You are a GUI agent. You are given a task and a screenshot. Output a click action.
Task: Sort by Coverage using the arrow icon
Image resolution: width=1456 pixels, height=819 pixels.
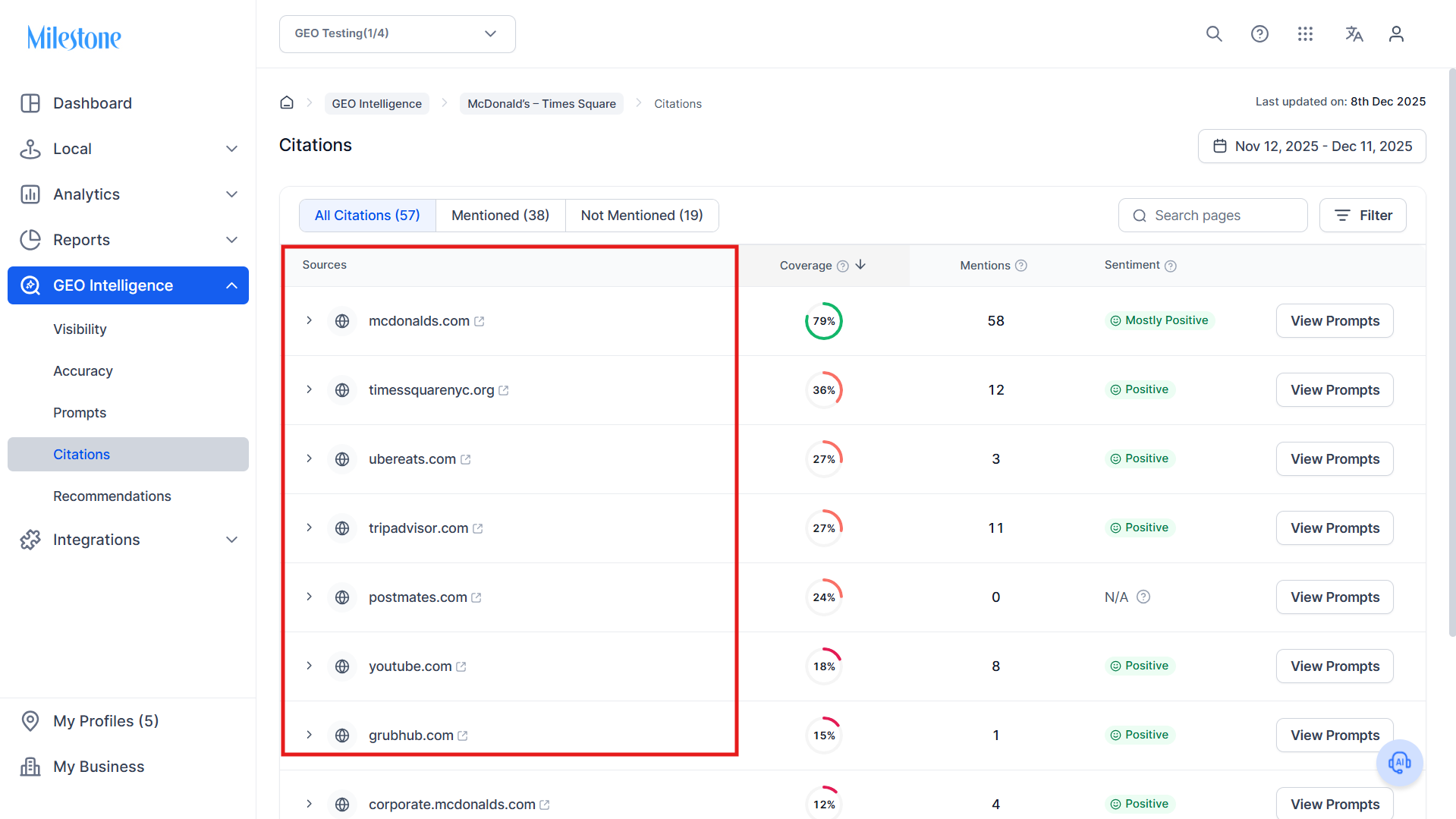click(x=860, y=265)
